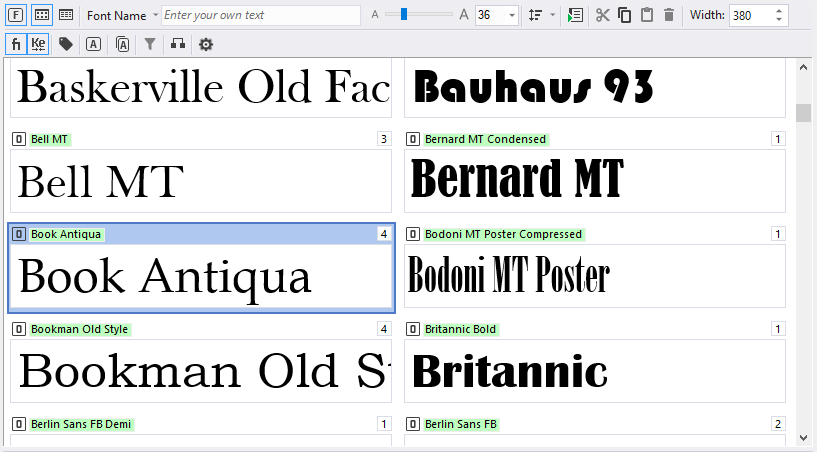Click the Bell MT preview tile
This screenshot has height=452, width=817.
click(201, 181)
